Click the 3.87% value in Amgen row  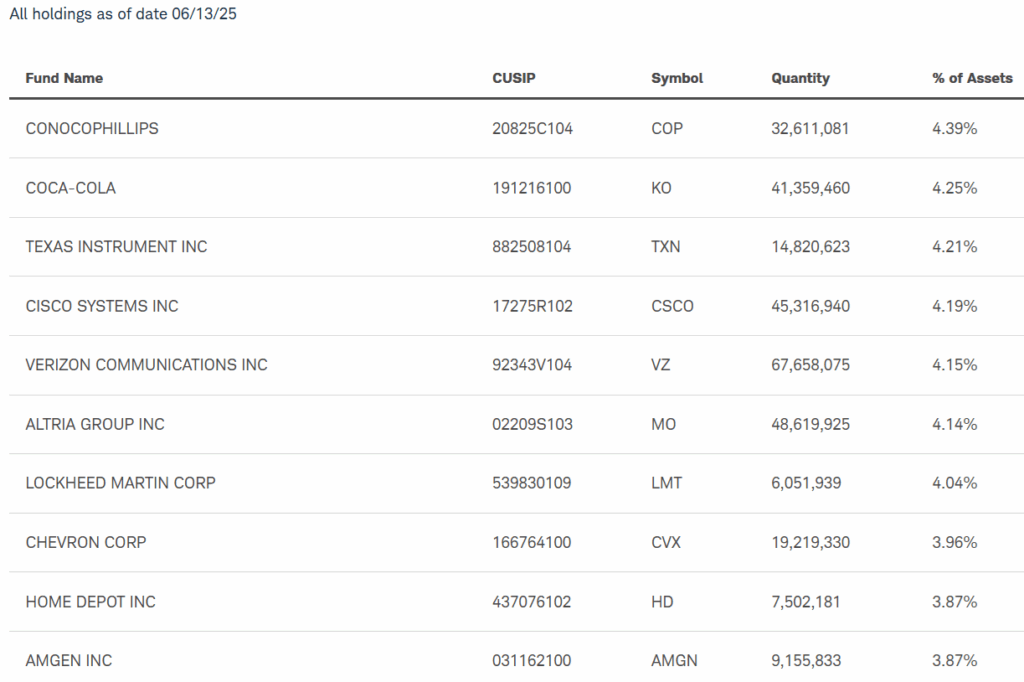[x=955, y=661]
